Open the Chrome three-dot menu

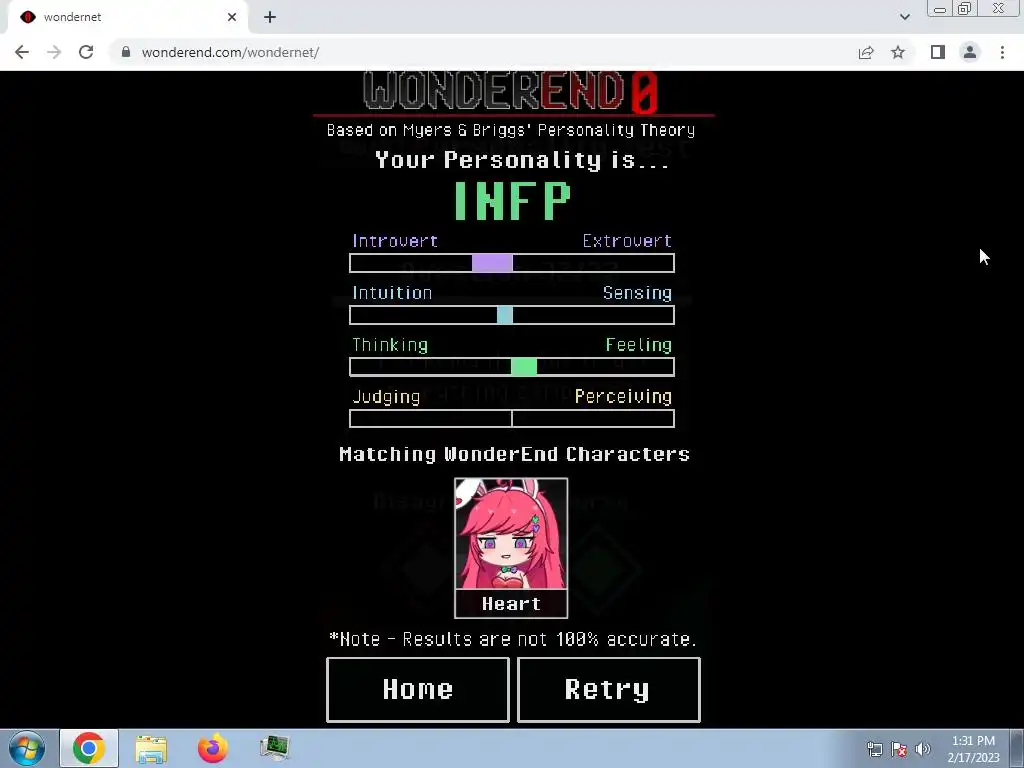(1002, 52)
